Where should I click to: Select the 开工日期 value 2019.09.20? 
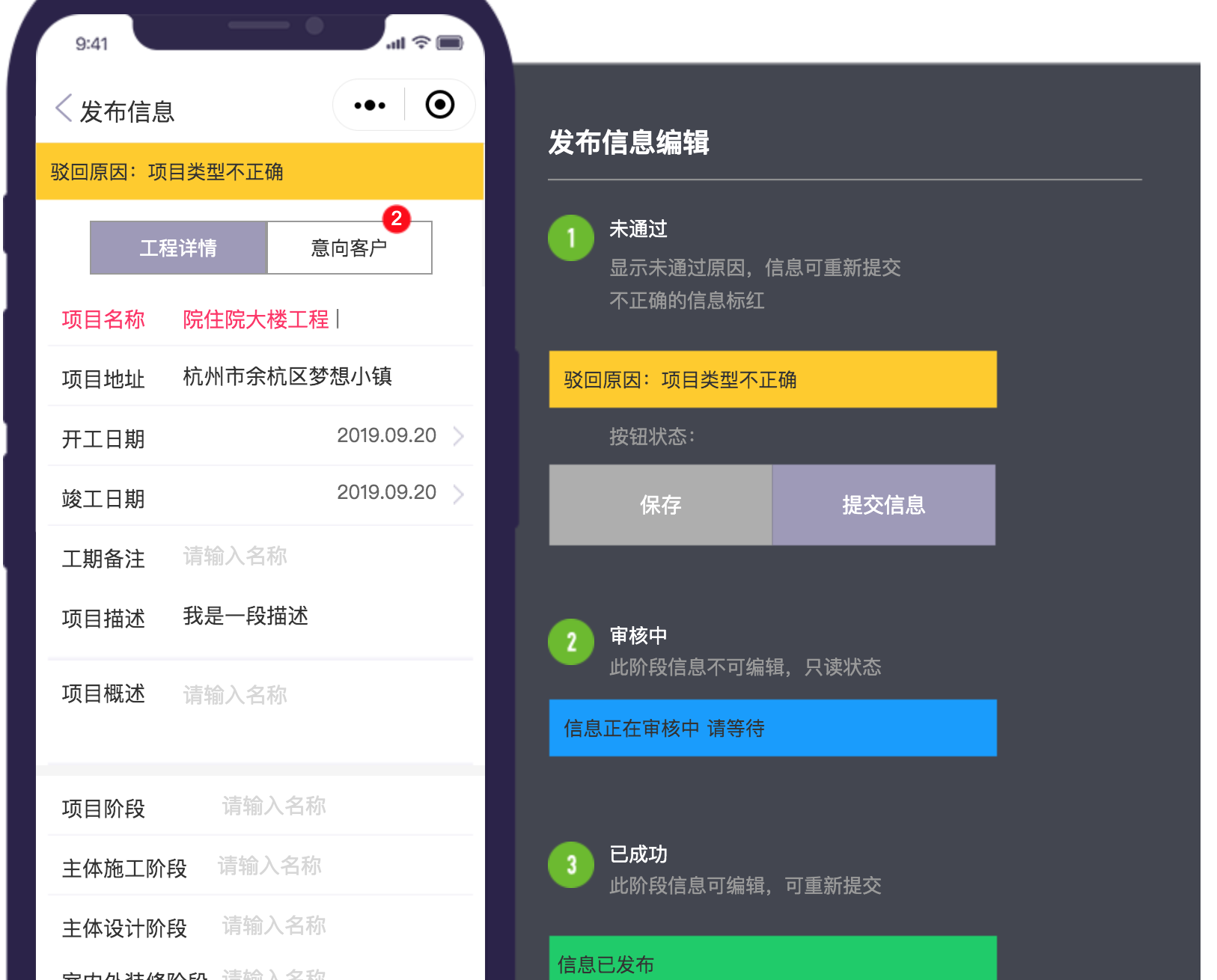click(x=386, y=435)
